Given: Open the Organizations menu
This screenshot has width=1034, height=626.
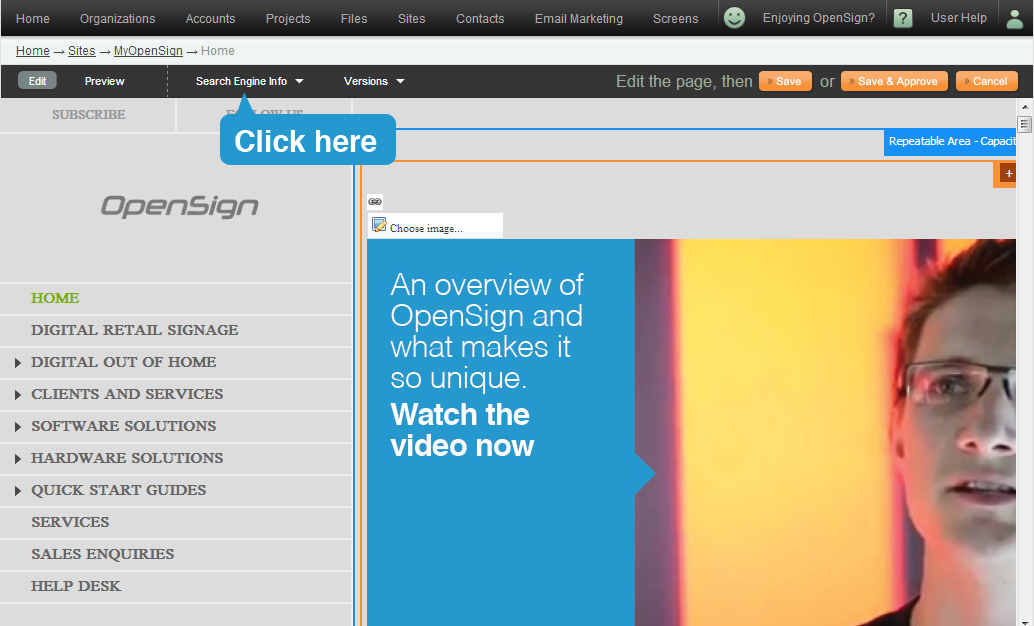Looking at the screenshot, I should (117, 18).
